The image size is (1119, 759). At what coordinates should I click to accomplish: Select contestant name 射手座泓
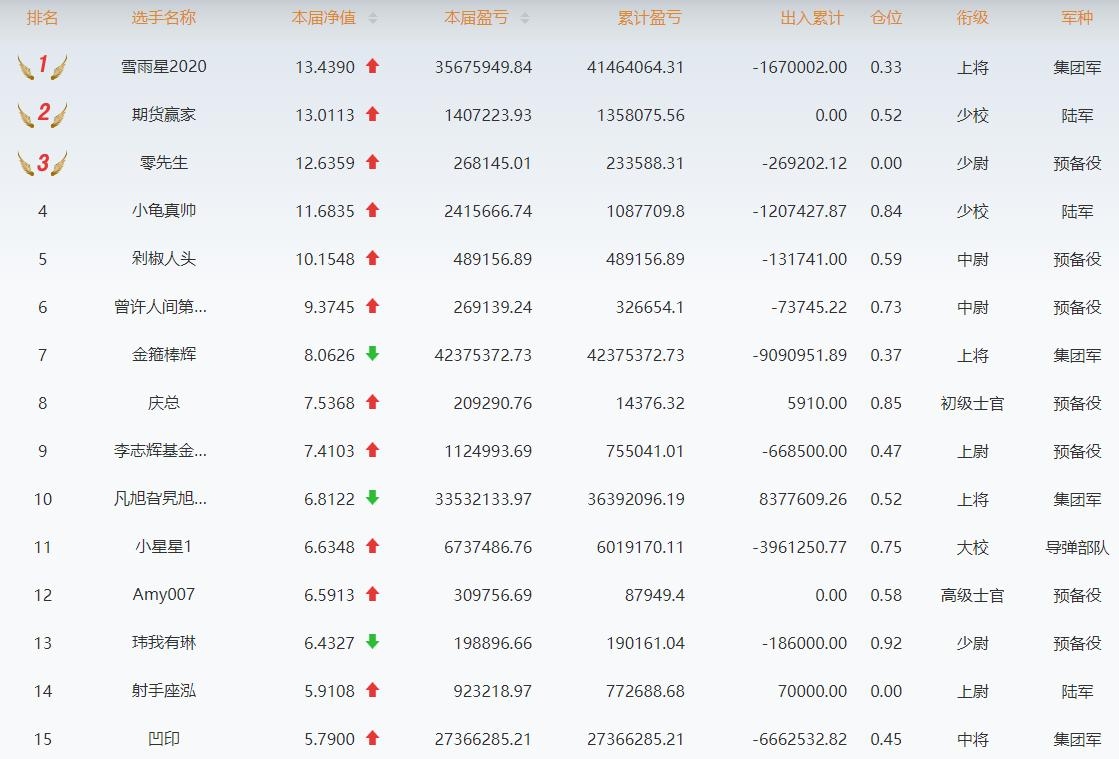tap(163, 691)
